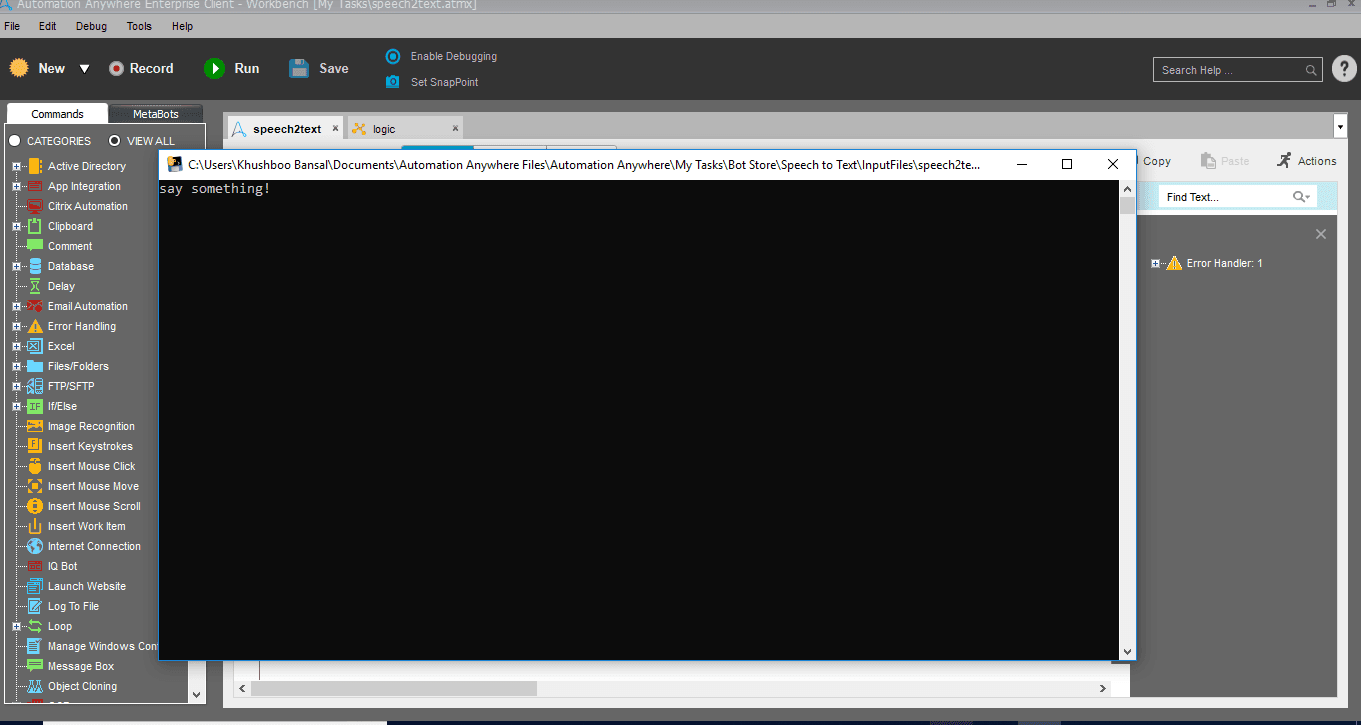The width and height of the screenshot is (1361, 725).
Task: Click the Set SnapPoint camera icon
Action: pos(393,82)
